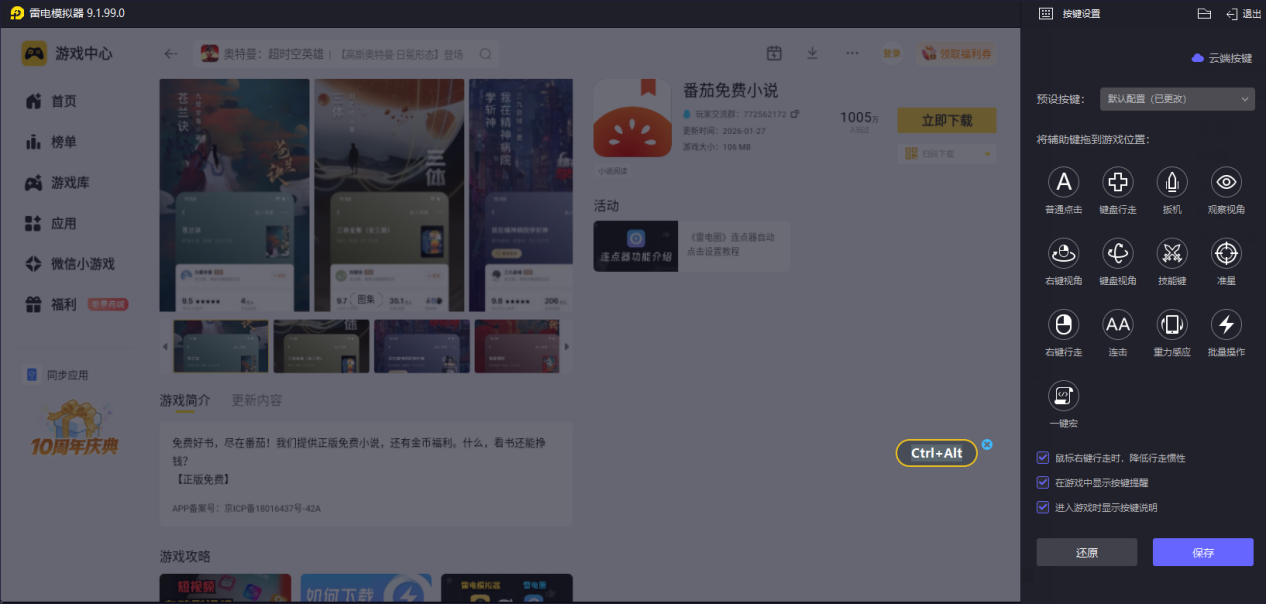Image resolution: width=1266 pixels, height=604 pixels.
Task: Select the 技能键 crossed-swords icon
Action: (1172, 253)
